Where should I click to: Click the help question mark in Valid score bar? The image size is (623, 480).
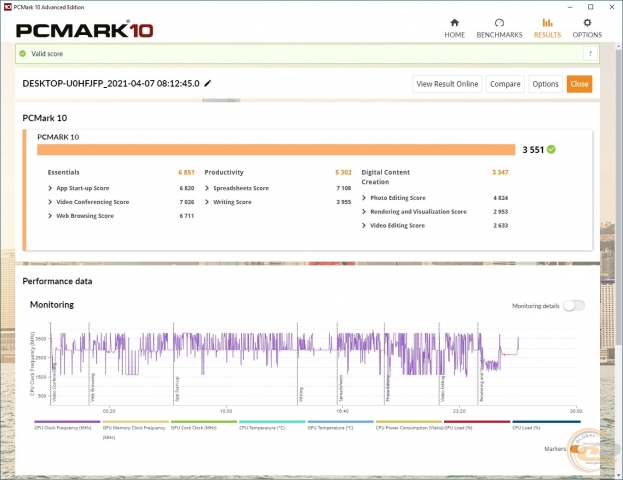tap(590, 53)
